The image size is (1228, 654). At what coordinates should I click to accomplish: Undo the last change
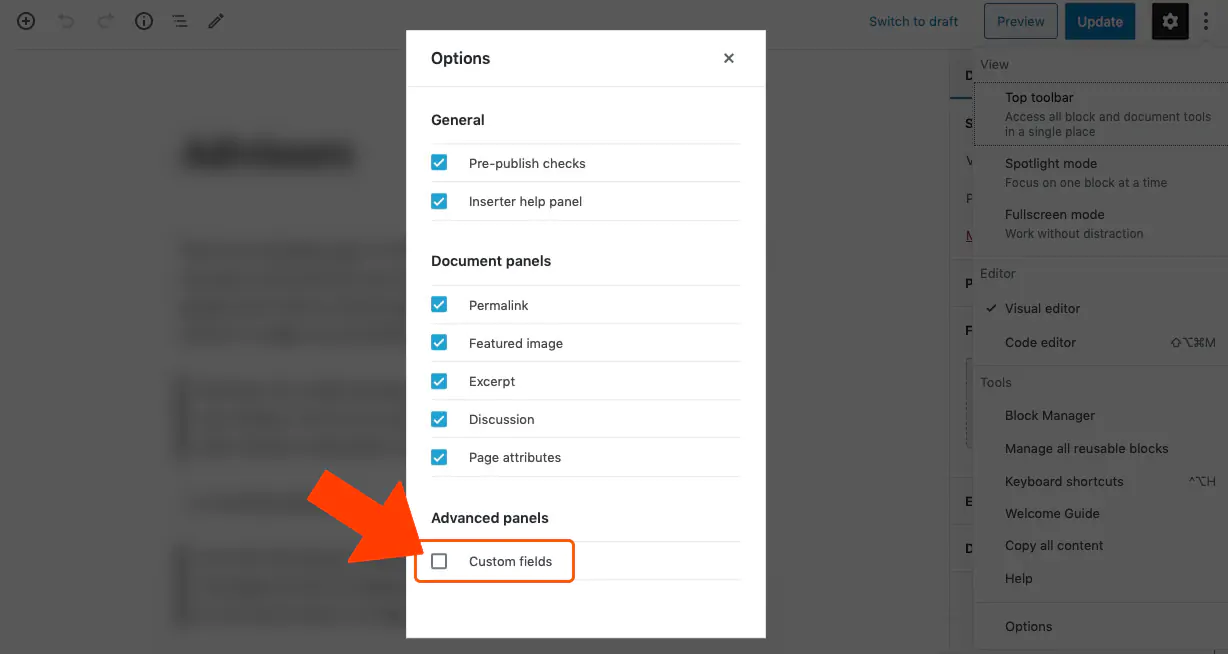click(66, 21)
